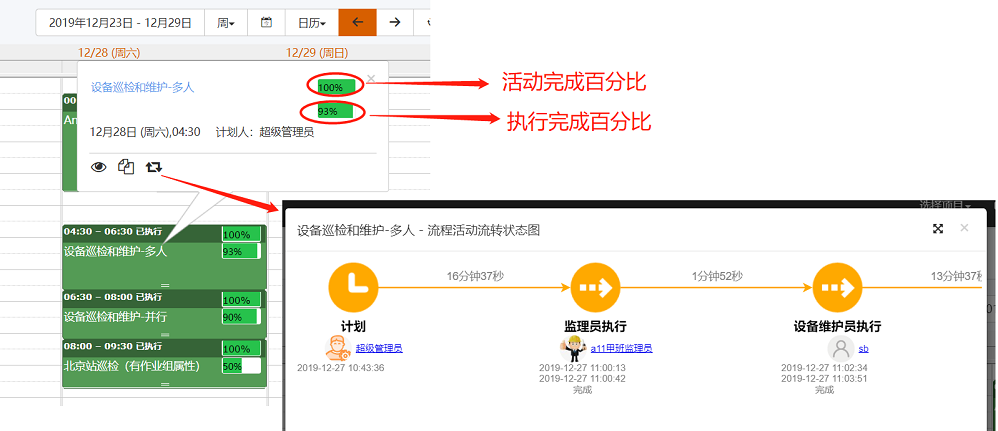Open the 周 view dropdown
Viewport: 998px width, 431px height.
click(225, 22)
